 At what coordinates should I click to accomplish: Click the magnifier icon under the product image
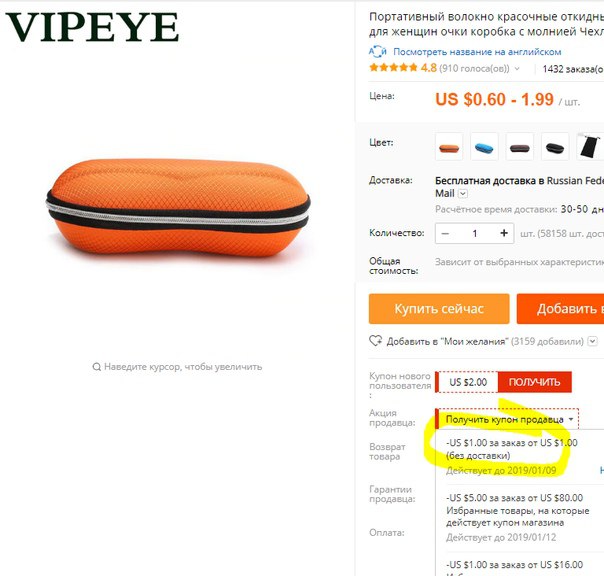(97, 366)
